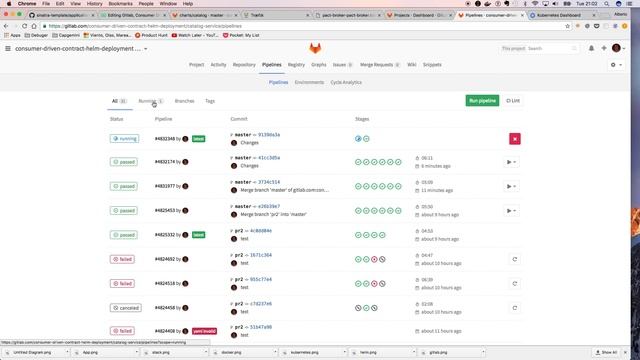
Task: Open pipeline #4825453 link
Action: click(x=165, y=211)
